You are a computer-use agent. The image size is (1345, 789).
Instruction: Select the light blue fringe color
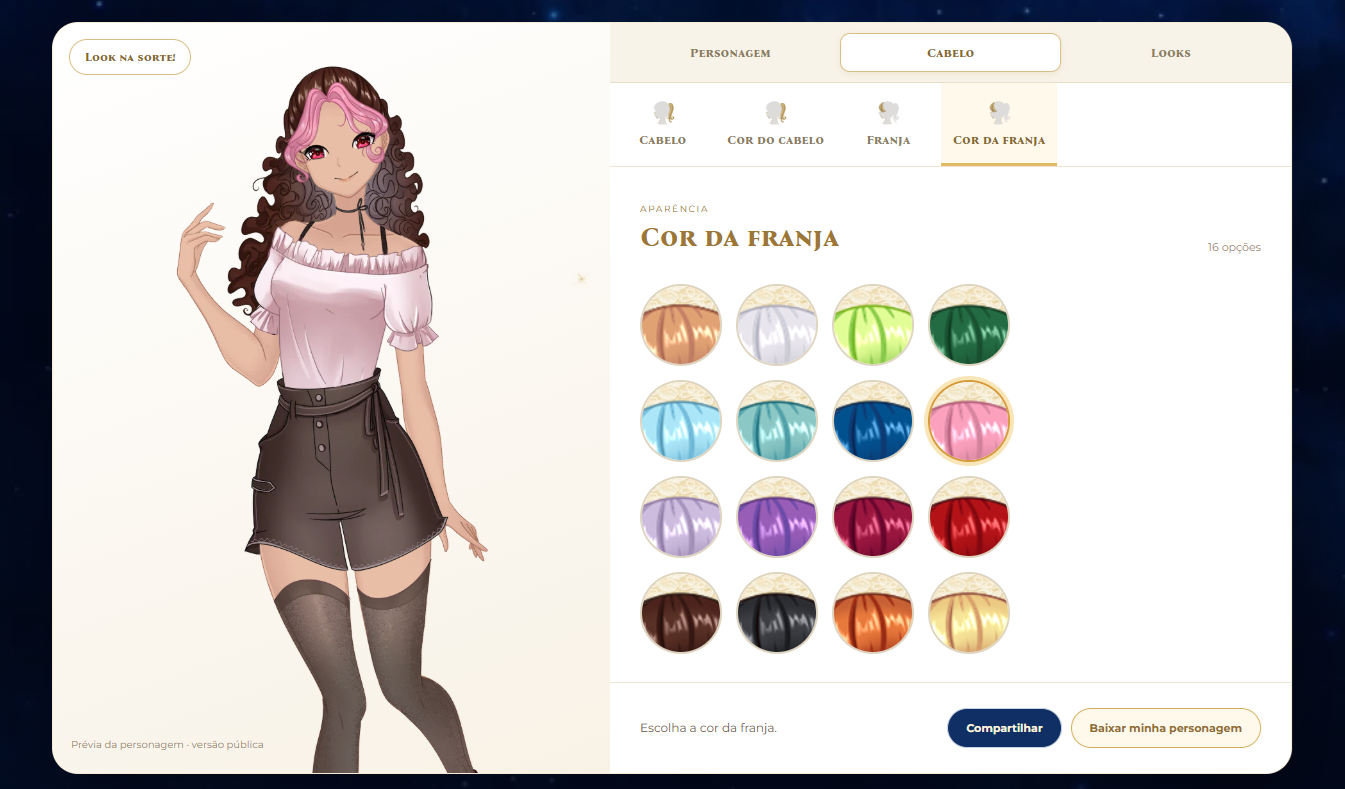point(681,421)
